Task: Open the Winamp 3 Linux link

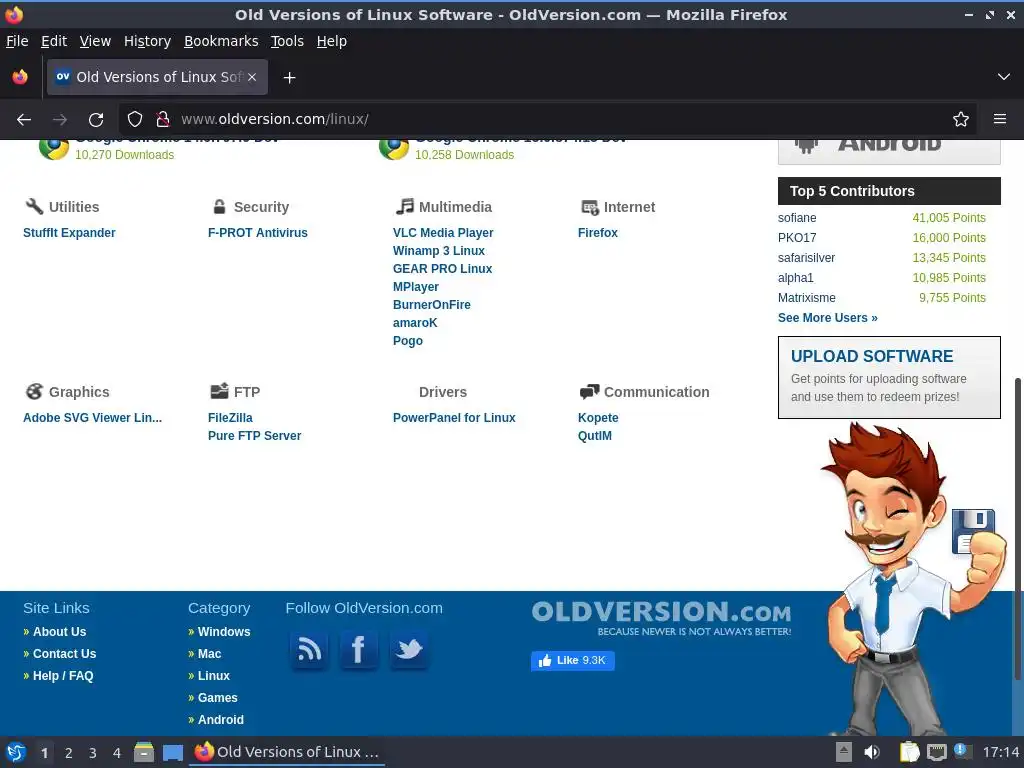Action: tap(439, 251)
